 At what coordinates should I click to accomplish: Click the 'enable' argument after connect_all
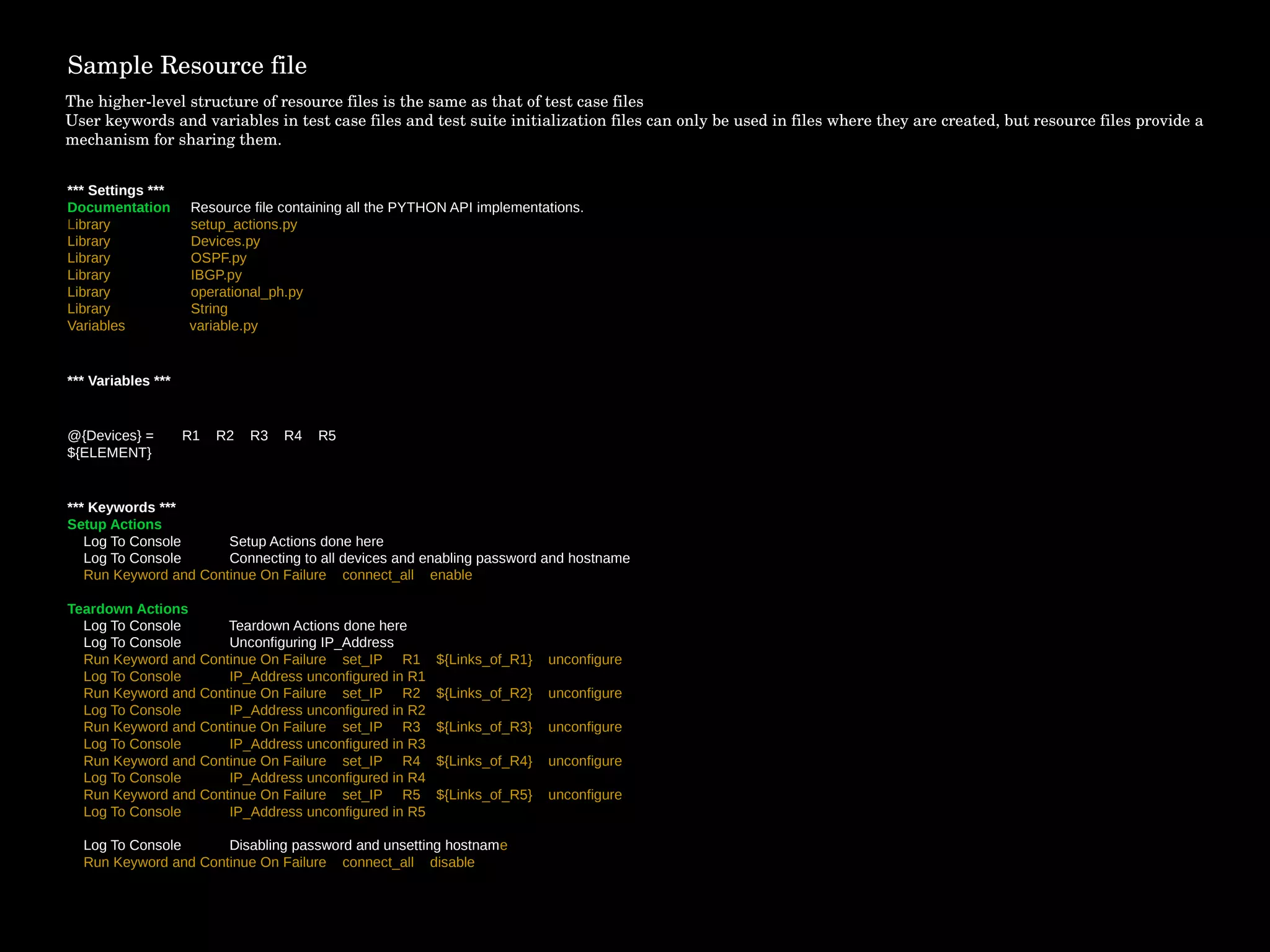click(451, 575)
